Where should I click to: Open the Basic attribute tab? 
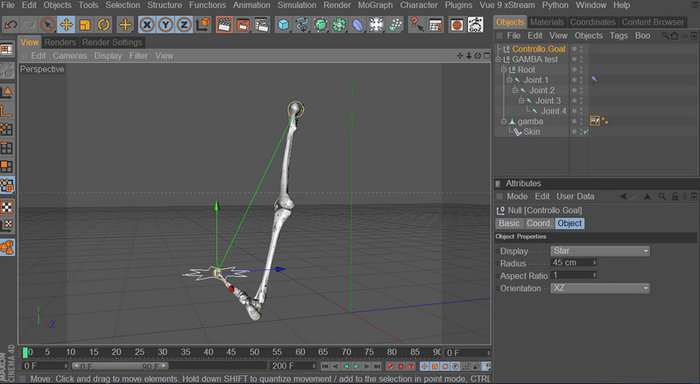pos(509,223)
